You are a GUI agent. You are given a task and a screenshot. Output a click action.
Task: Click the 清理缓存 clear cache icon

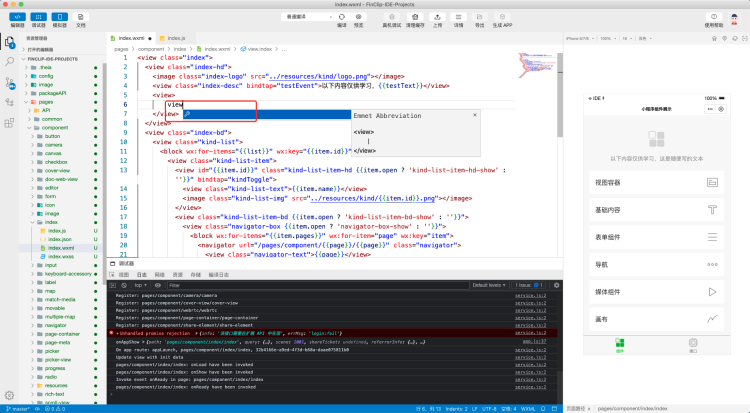point(415,17)
